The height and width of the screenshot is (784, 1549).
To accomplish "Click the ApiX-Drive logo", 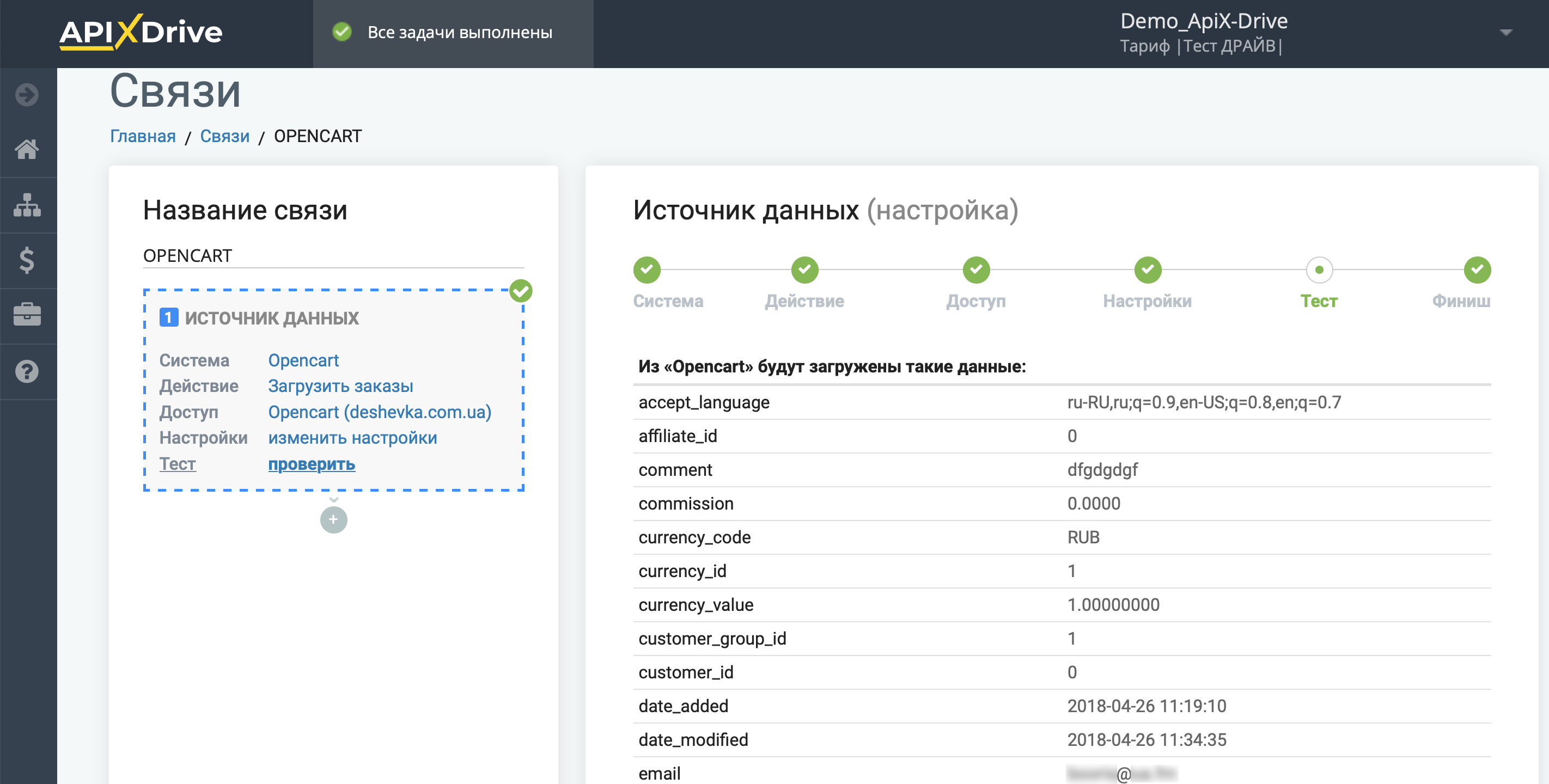I will (x=141, y=33).
